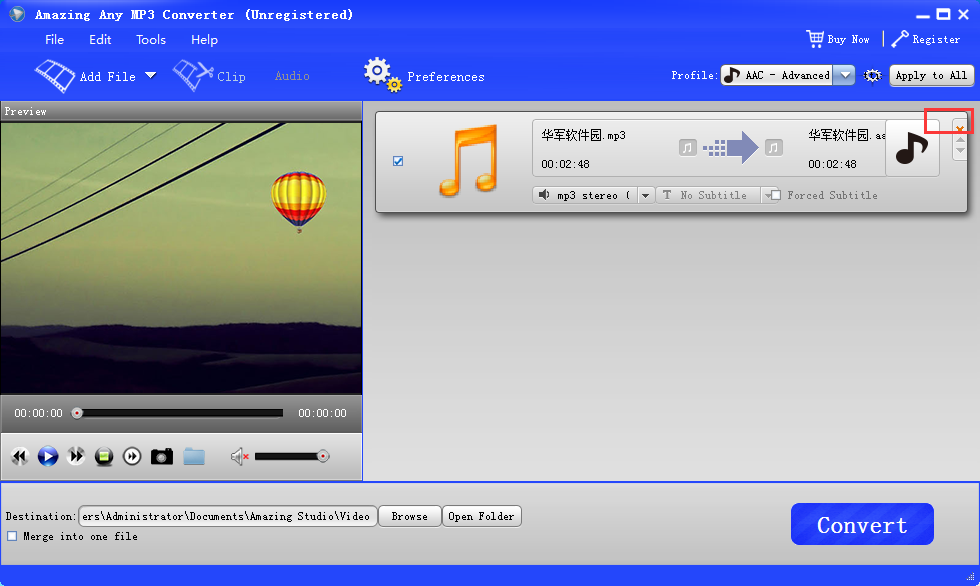Click the fast-forward playback icon

[76, 456]
